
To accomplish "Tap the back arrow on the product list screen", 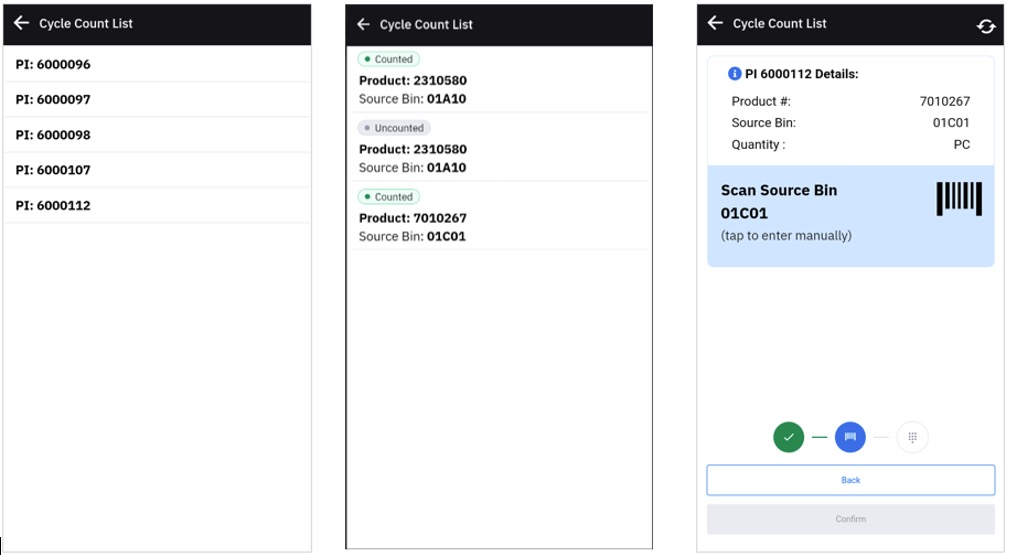I will 363,25.
